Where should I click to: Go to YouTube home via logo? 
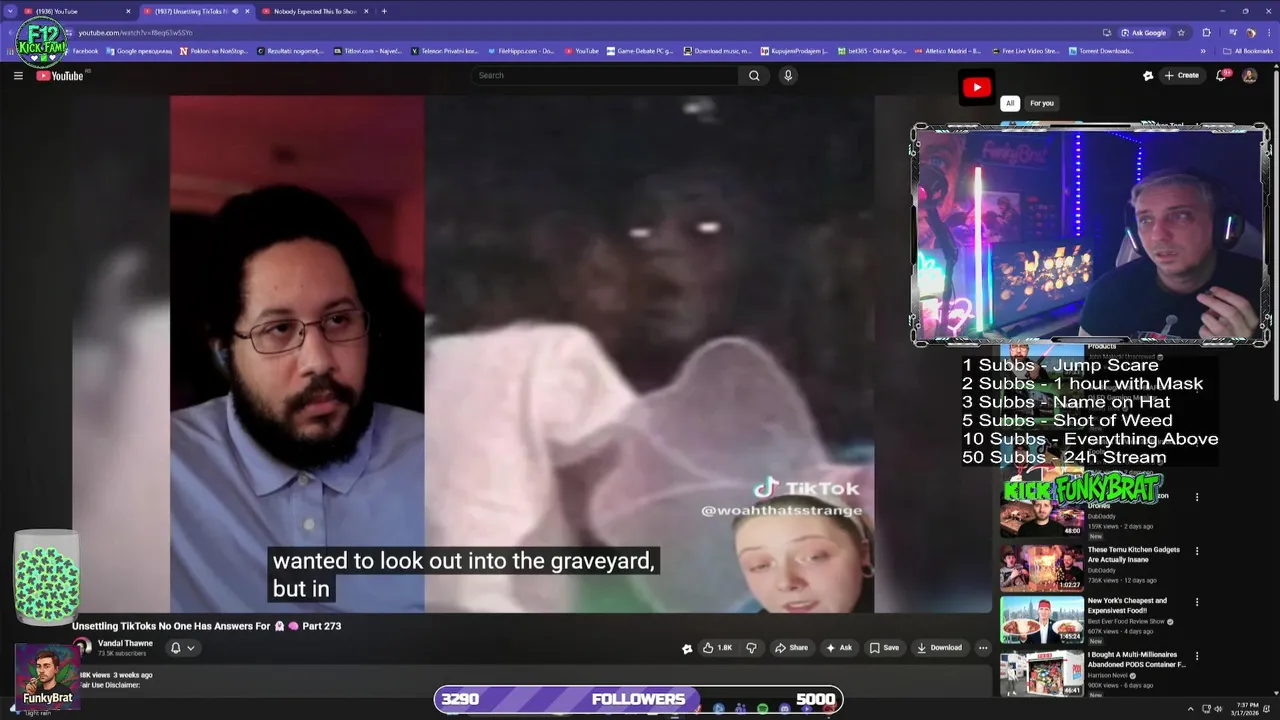click(61, 75)
